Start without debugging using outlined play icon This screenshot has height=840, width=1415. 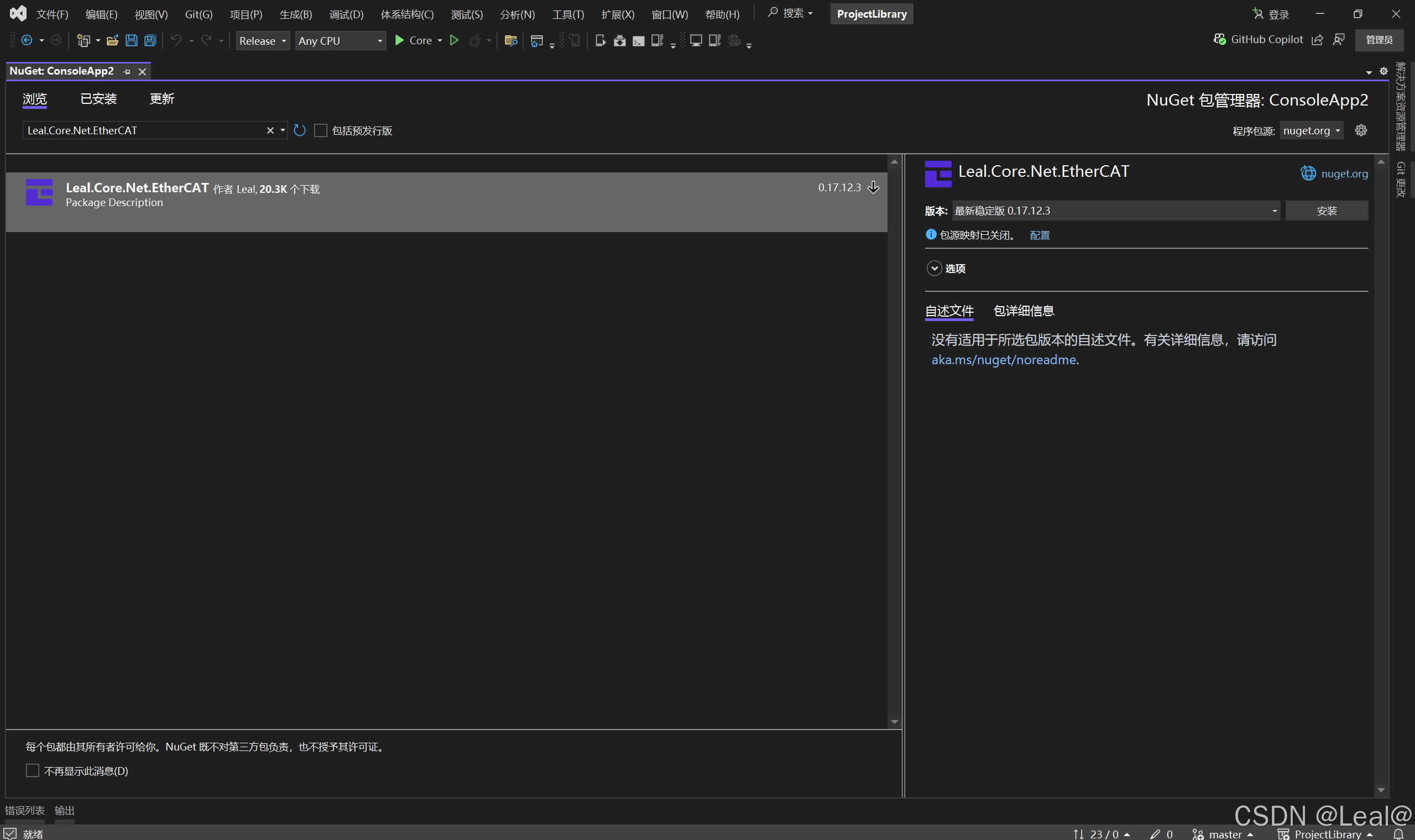point(454,40)
